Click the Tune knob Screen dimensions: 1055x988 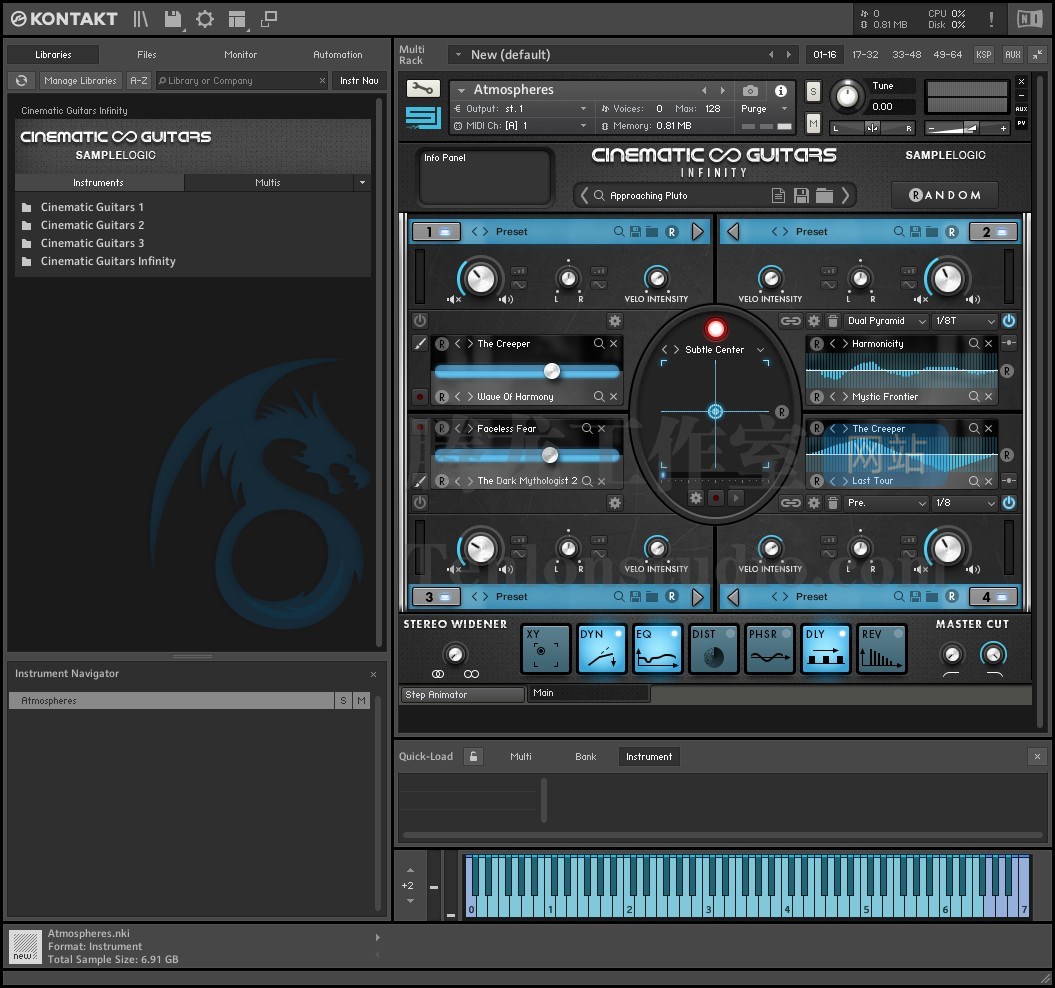(846, 96)
